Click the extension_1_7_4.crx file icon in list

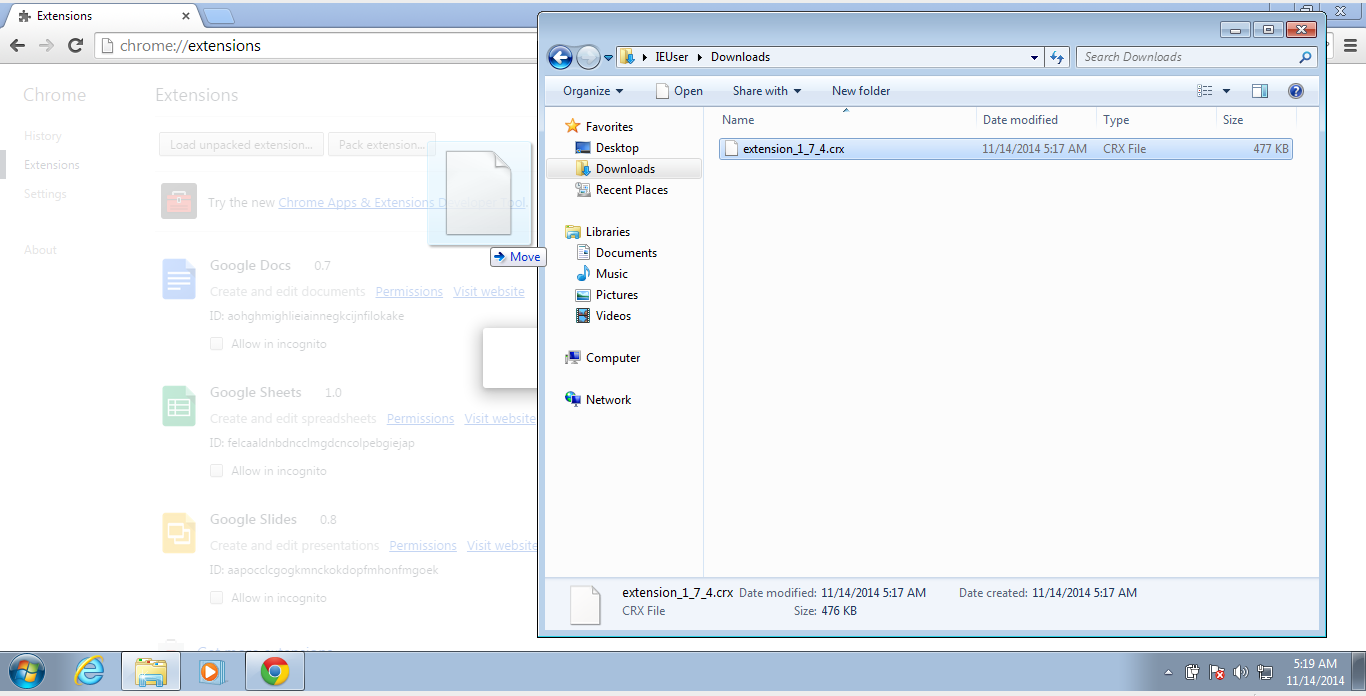[x=731, y=149]
